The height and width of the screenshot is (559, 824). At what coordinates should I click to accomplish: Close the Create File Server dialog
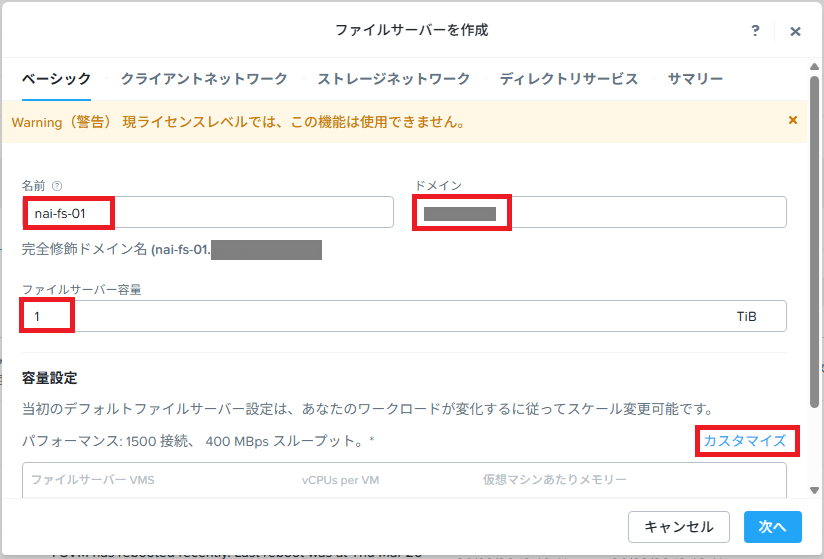click(x=795, y=32)
